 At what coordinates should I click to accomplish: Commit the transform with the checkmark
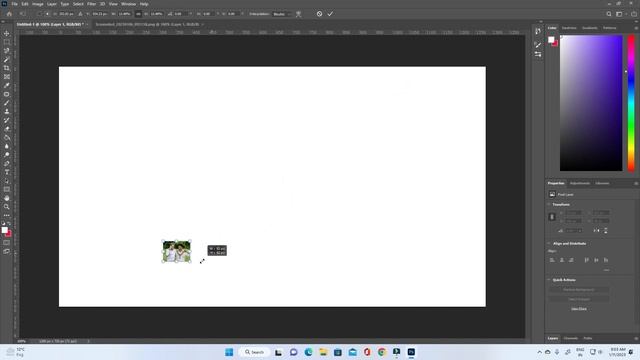(330, 14)
